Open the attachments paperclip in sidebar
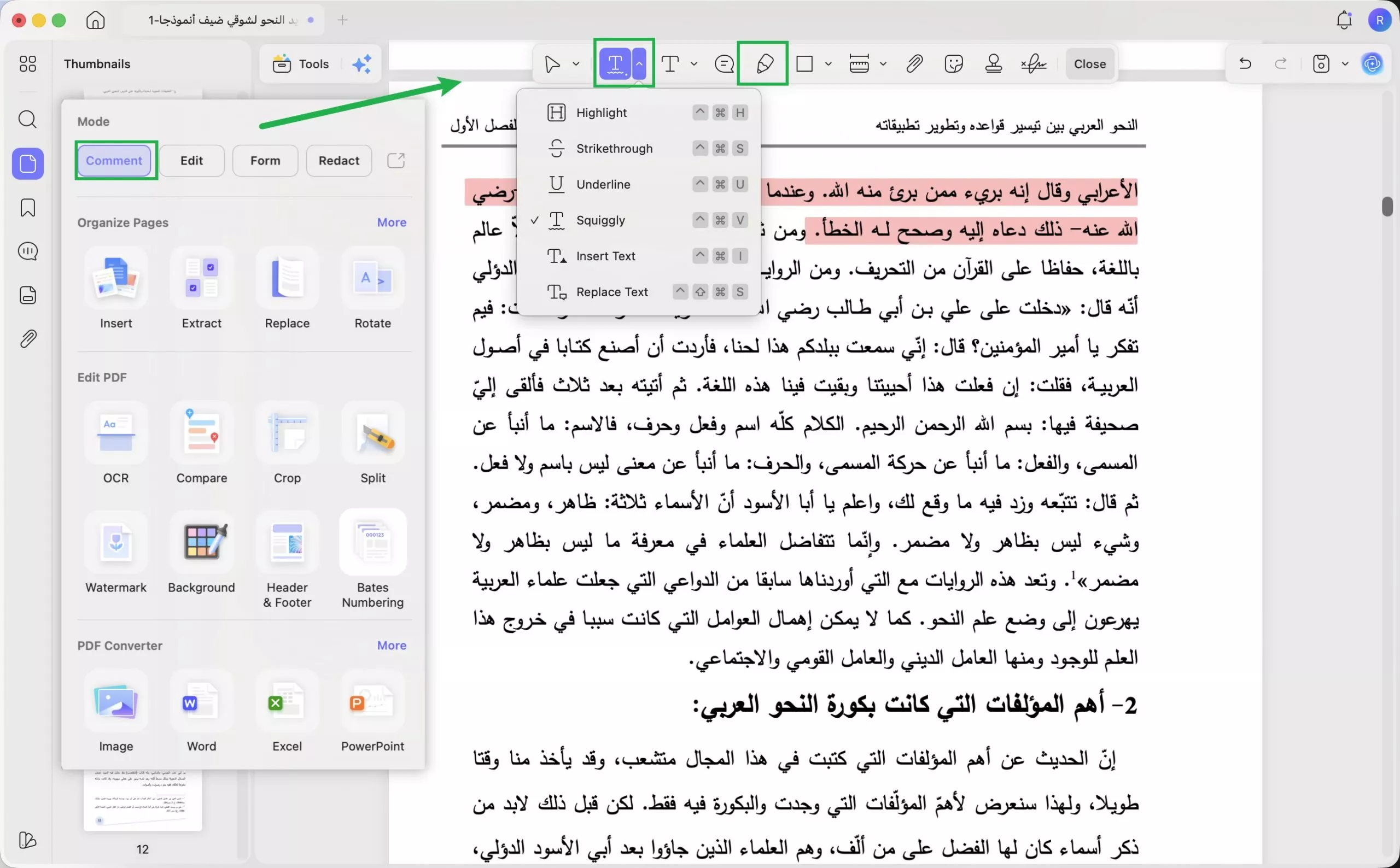This screenshot has width=1400, height=868. 27,339
